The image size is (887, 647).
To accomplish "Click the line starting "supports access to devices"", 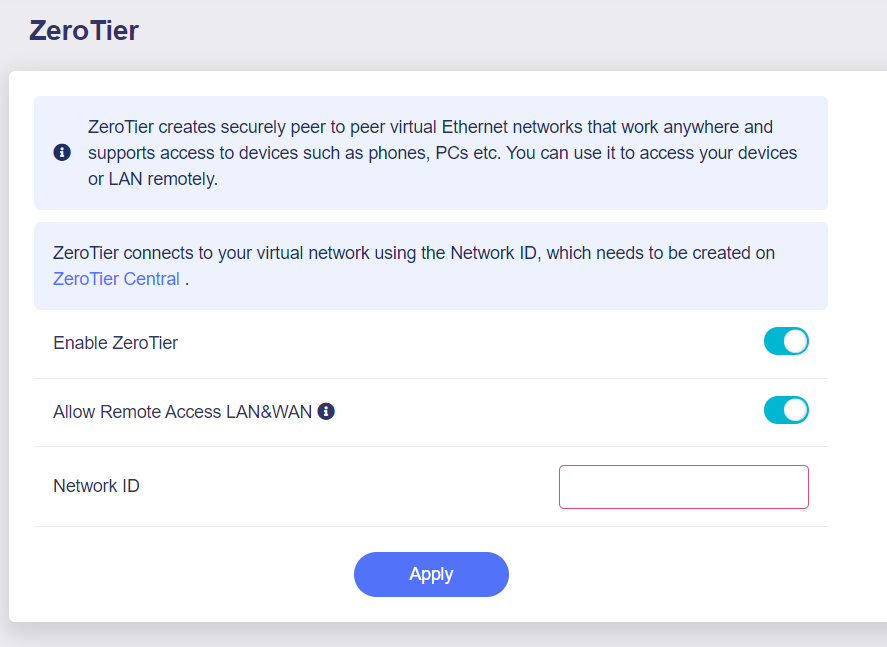I will click(x=442, y=153).
